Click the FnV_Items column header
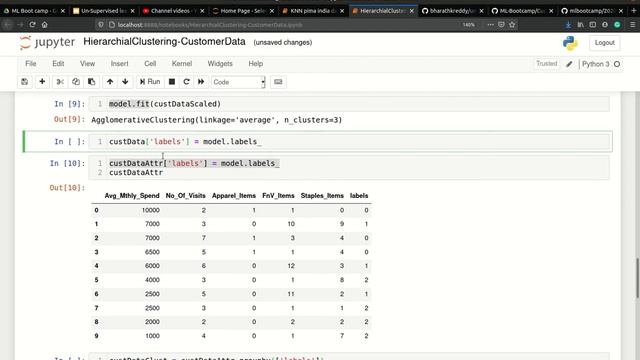This screenshot has height=360, width=640. pos(278,196)
